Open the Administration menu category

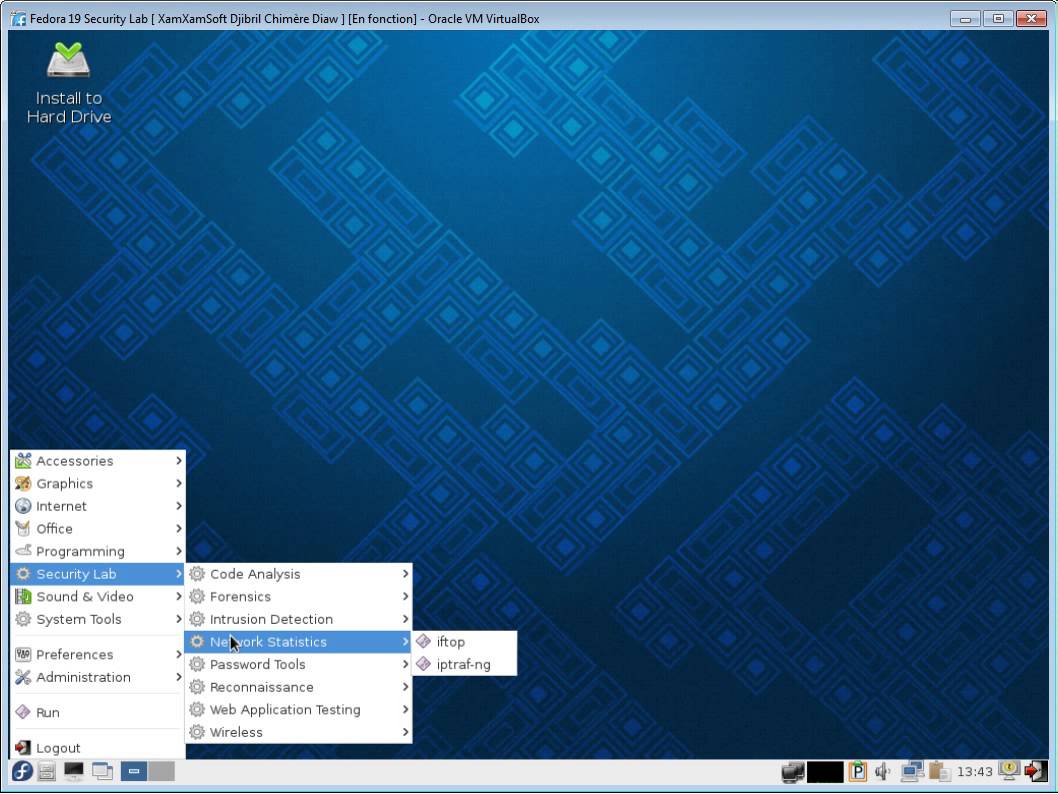98,677
